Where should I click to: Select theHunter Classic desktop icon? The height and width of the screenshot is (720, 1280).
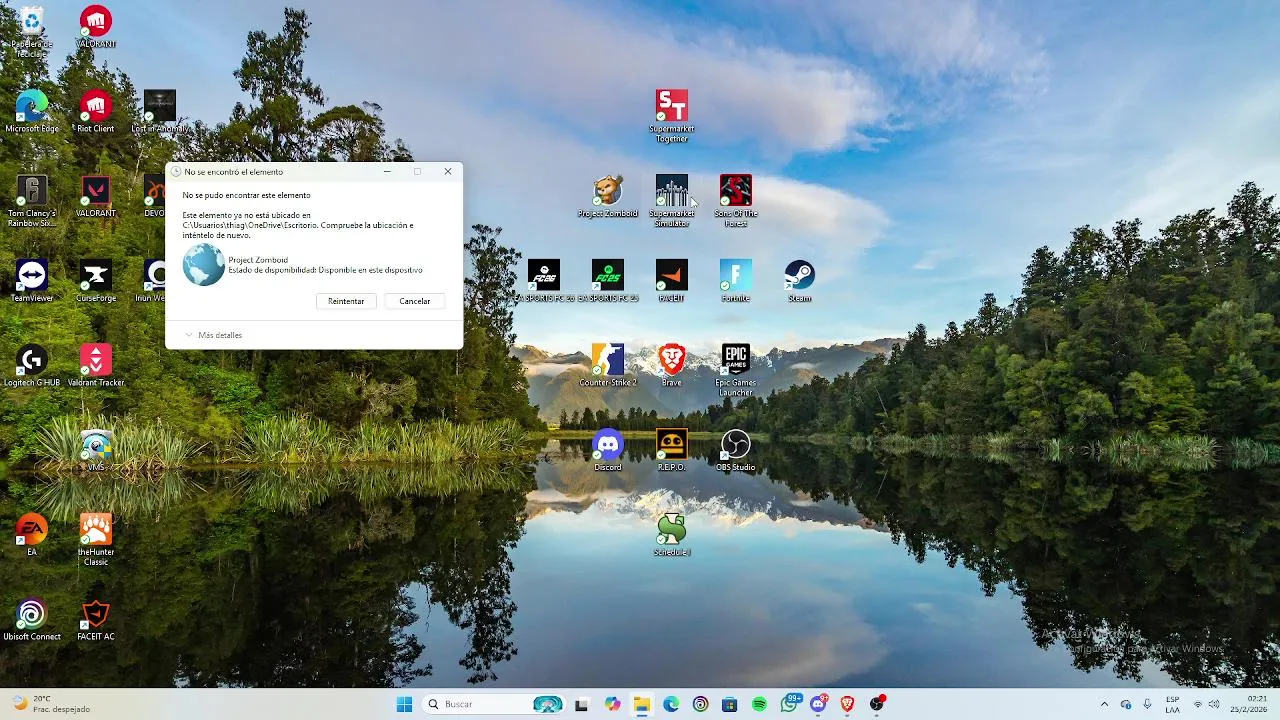(96, 540)
